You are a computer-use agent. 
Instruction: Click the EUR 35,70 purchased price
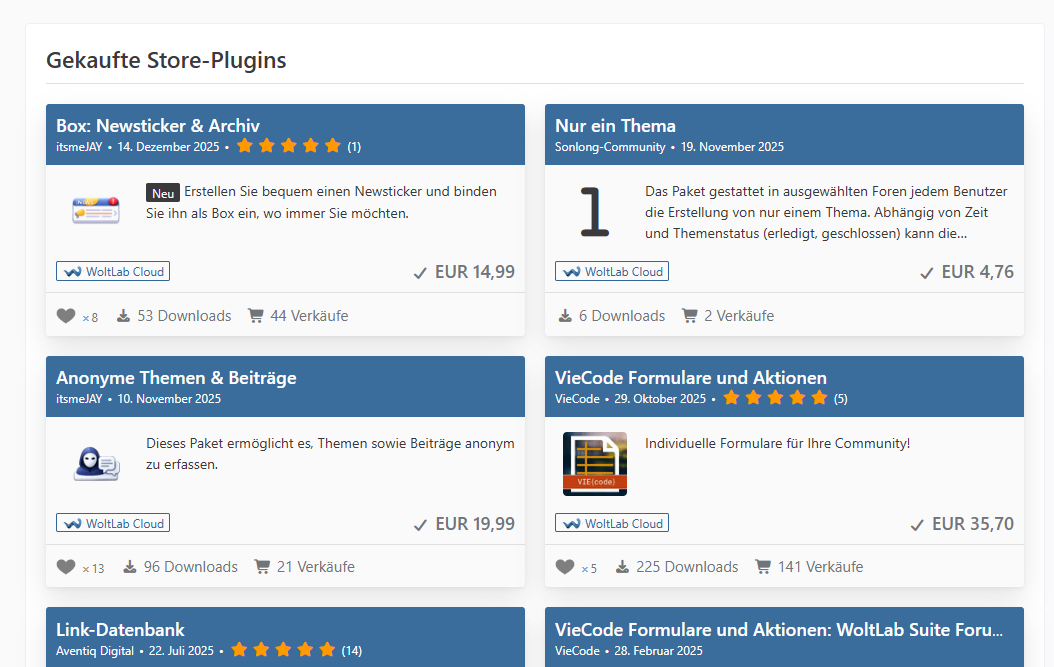pos(972,524)
